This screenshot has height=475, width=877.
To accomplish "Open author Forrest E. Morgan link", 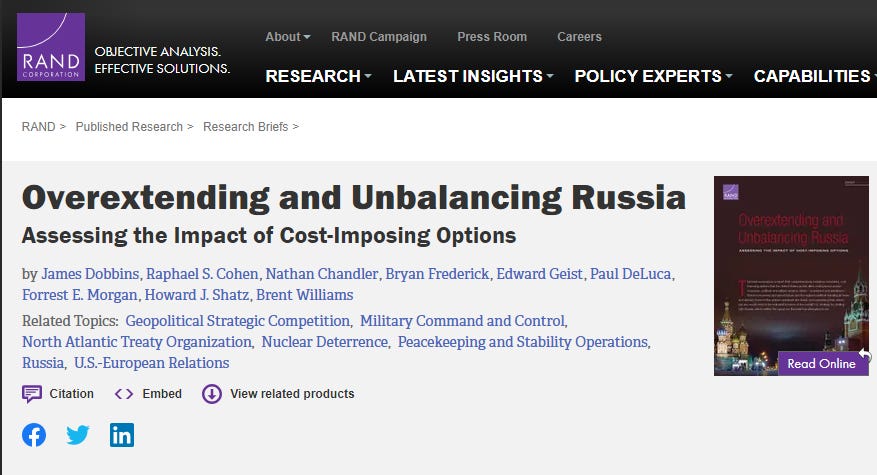I will pos(80,295).
